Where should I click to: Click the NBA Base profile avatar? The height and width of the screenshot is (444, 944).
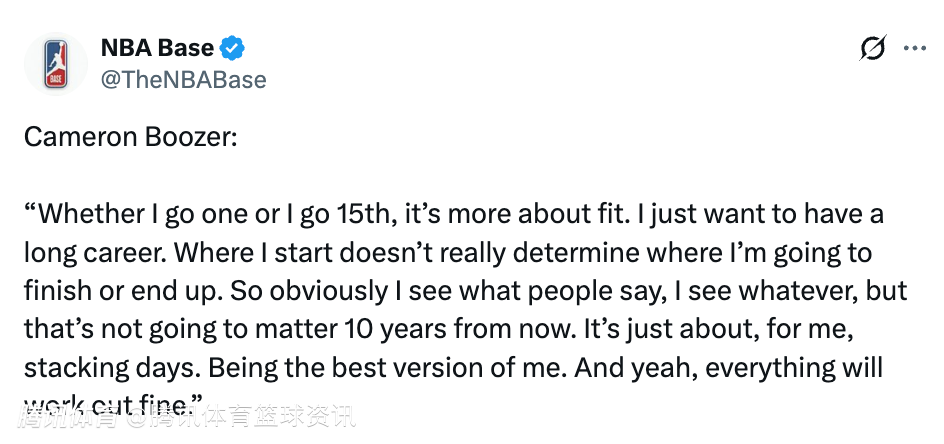(57, 63)
